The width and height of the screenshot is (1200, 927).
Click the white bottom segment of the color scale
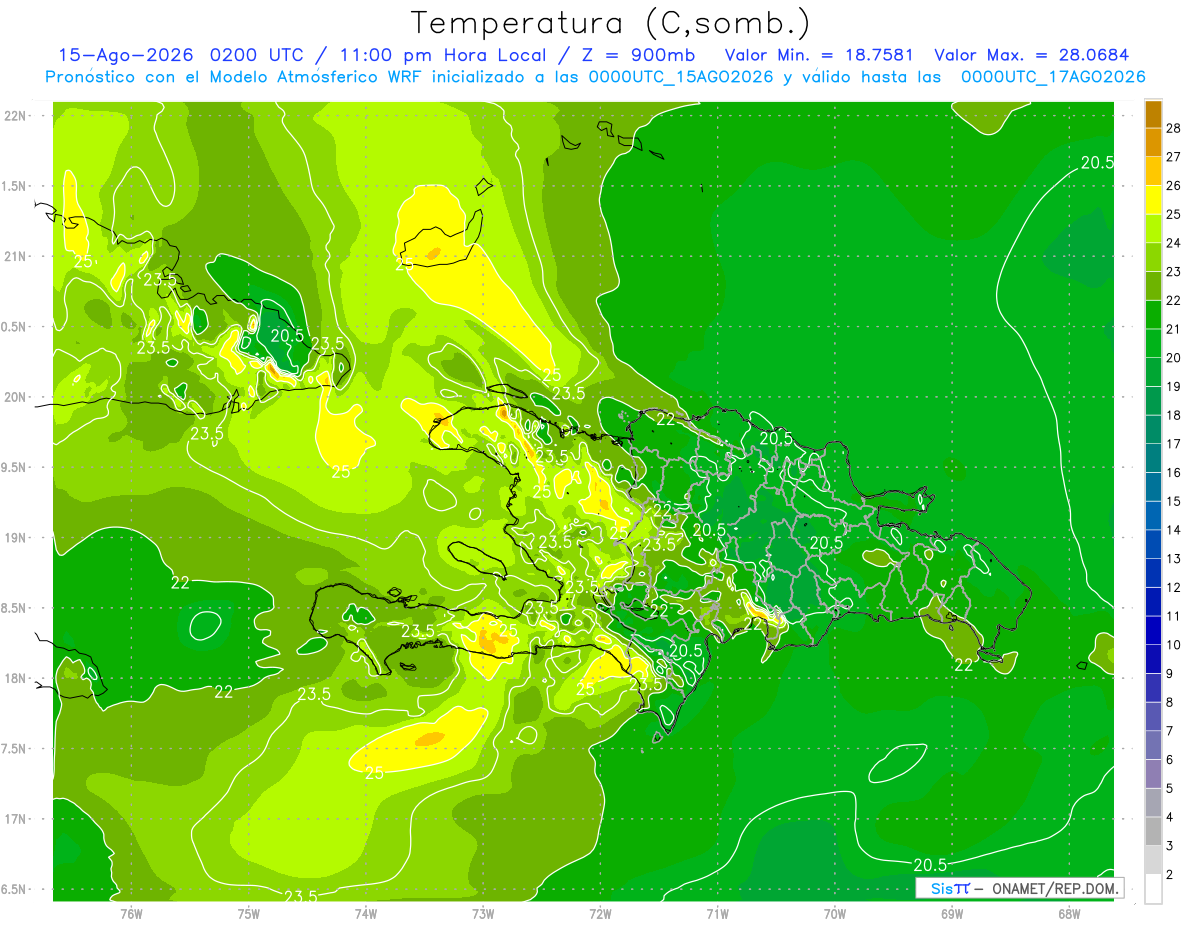coord(1153,889)
